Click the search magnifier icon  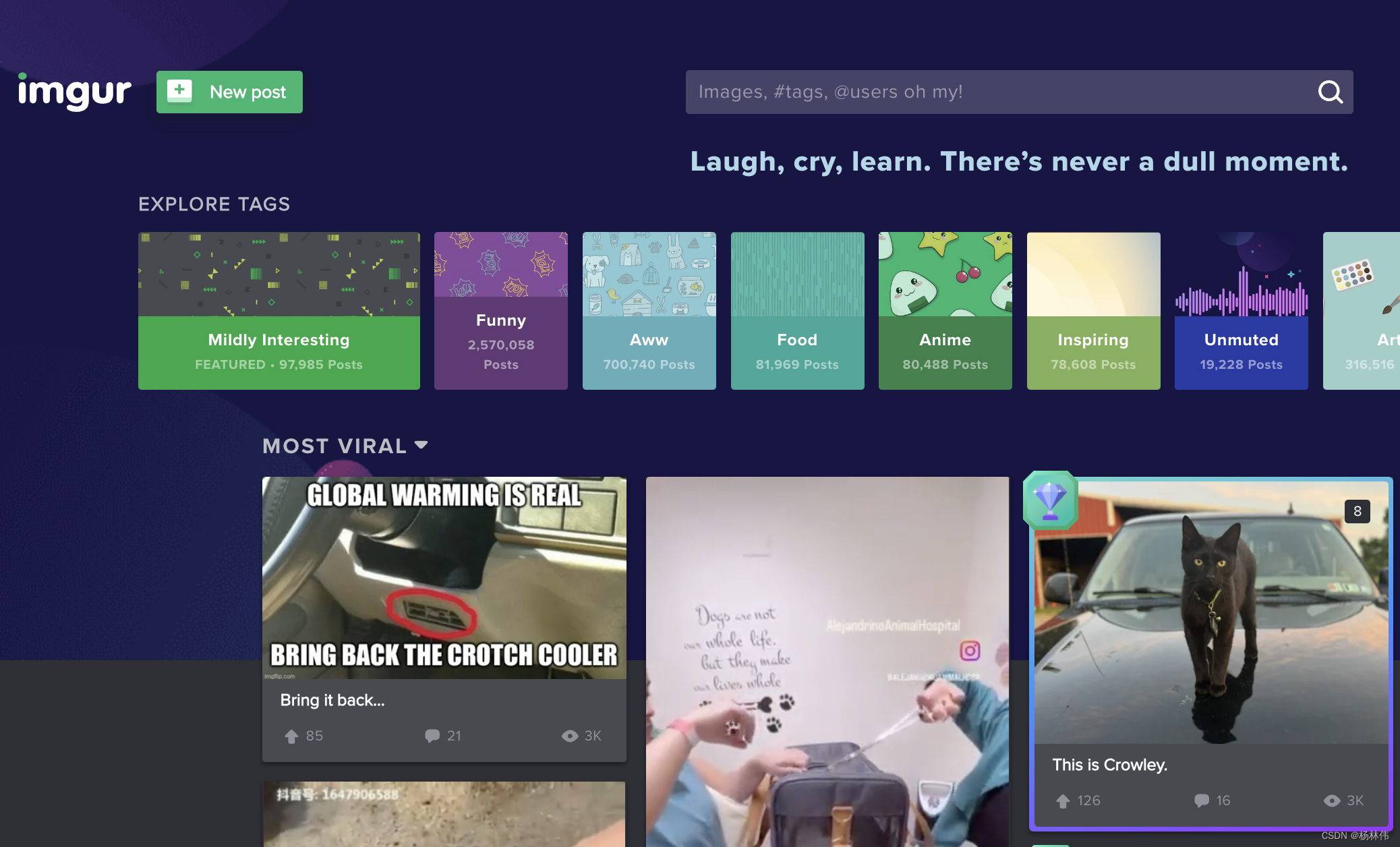(1330, 92)
